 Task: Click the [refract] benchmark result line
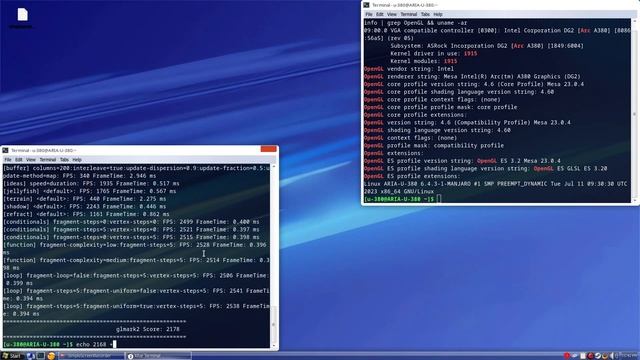(86, 214)
